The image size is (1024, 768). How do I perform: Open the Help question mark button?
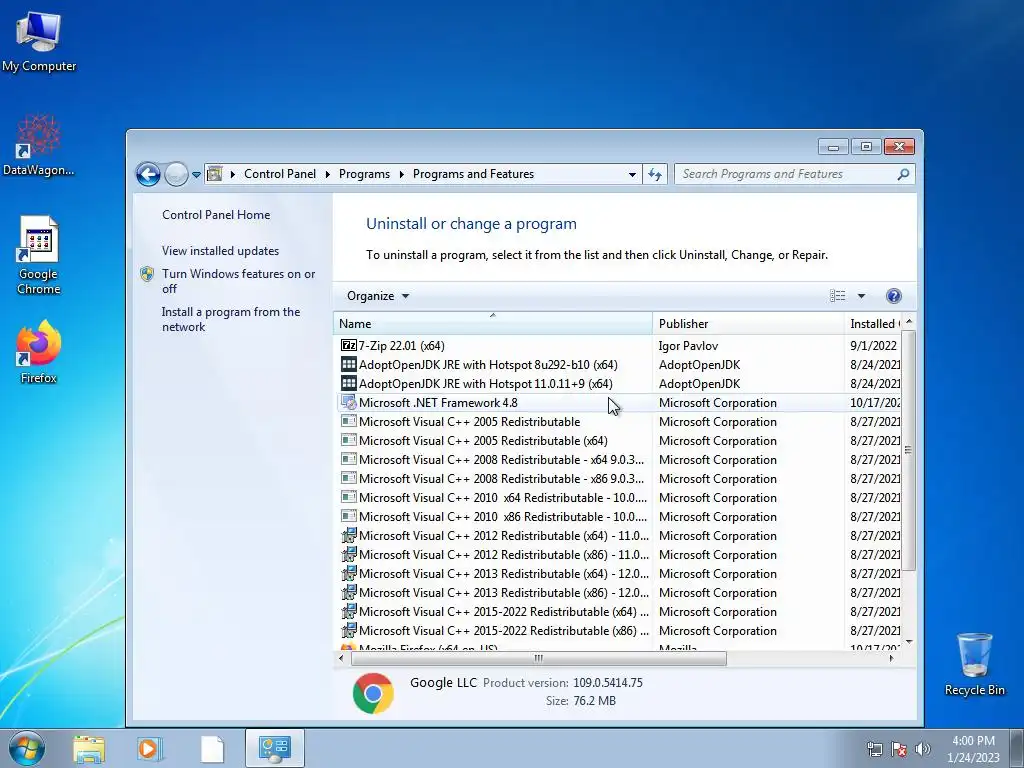point(893,296)
